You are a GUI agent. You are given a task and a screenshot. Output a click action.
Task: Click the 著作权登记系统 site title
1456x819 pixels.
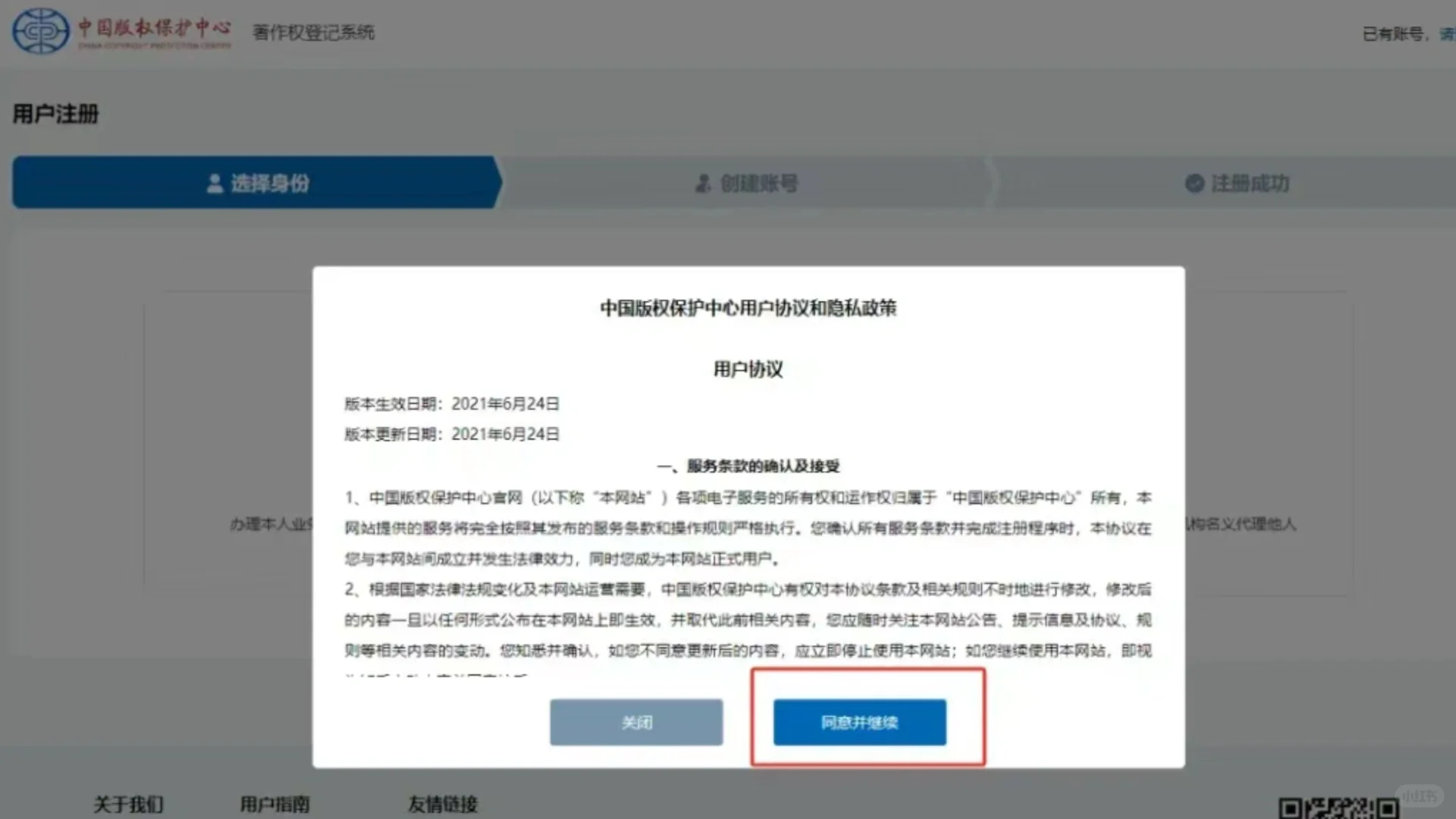(313, 32)
